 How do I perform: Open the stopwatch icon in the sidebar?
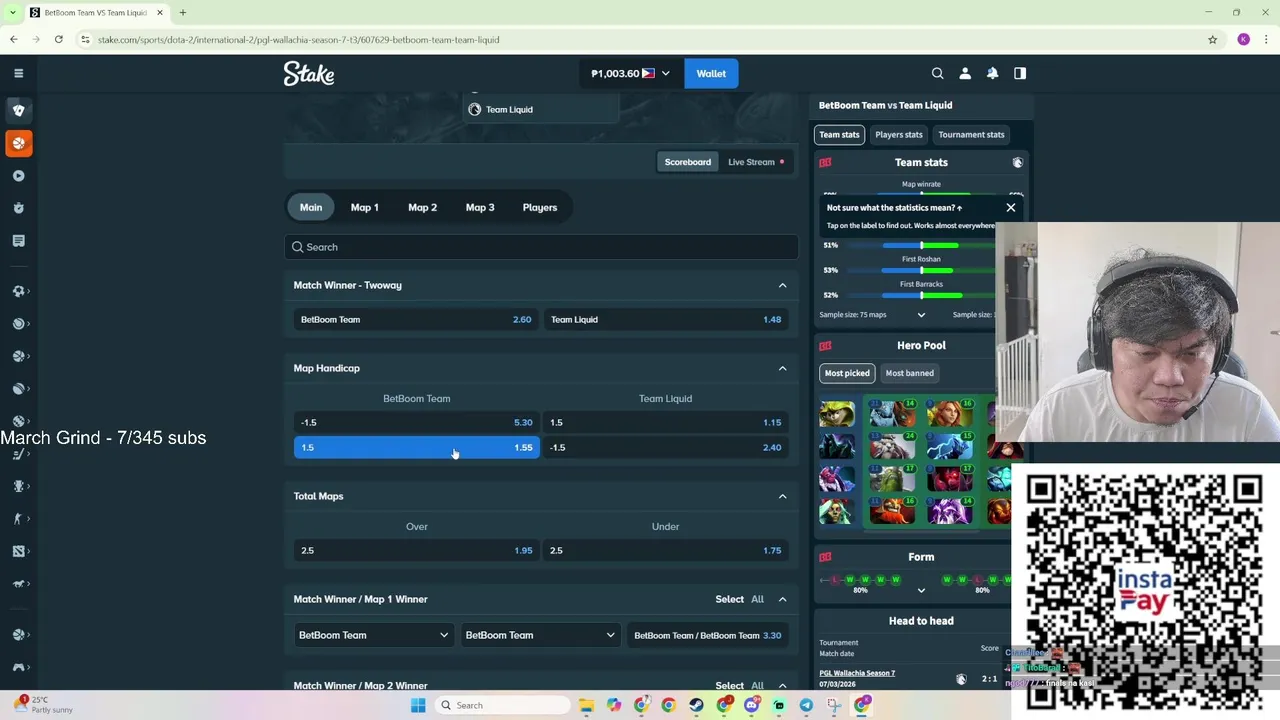(18, 208)
